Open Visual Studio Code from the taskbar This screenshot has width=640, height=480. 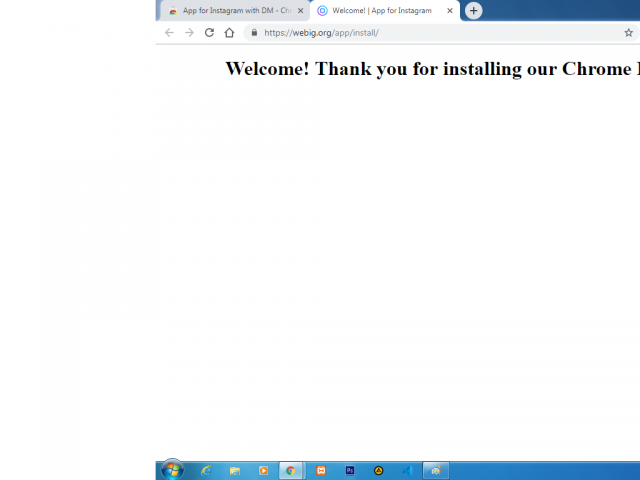click(x=407, y=471)
